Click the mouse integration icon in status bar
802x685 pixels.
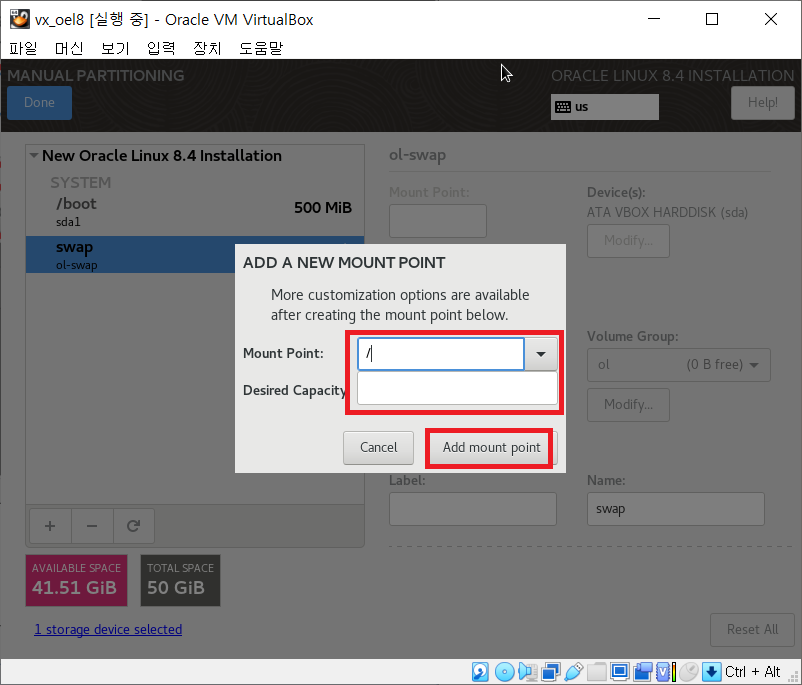click(689, 671)
